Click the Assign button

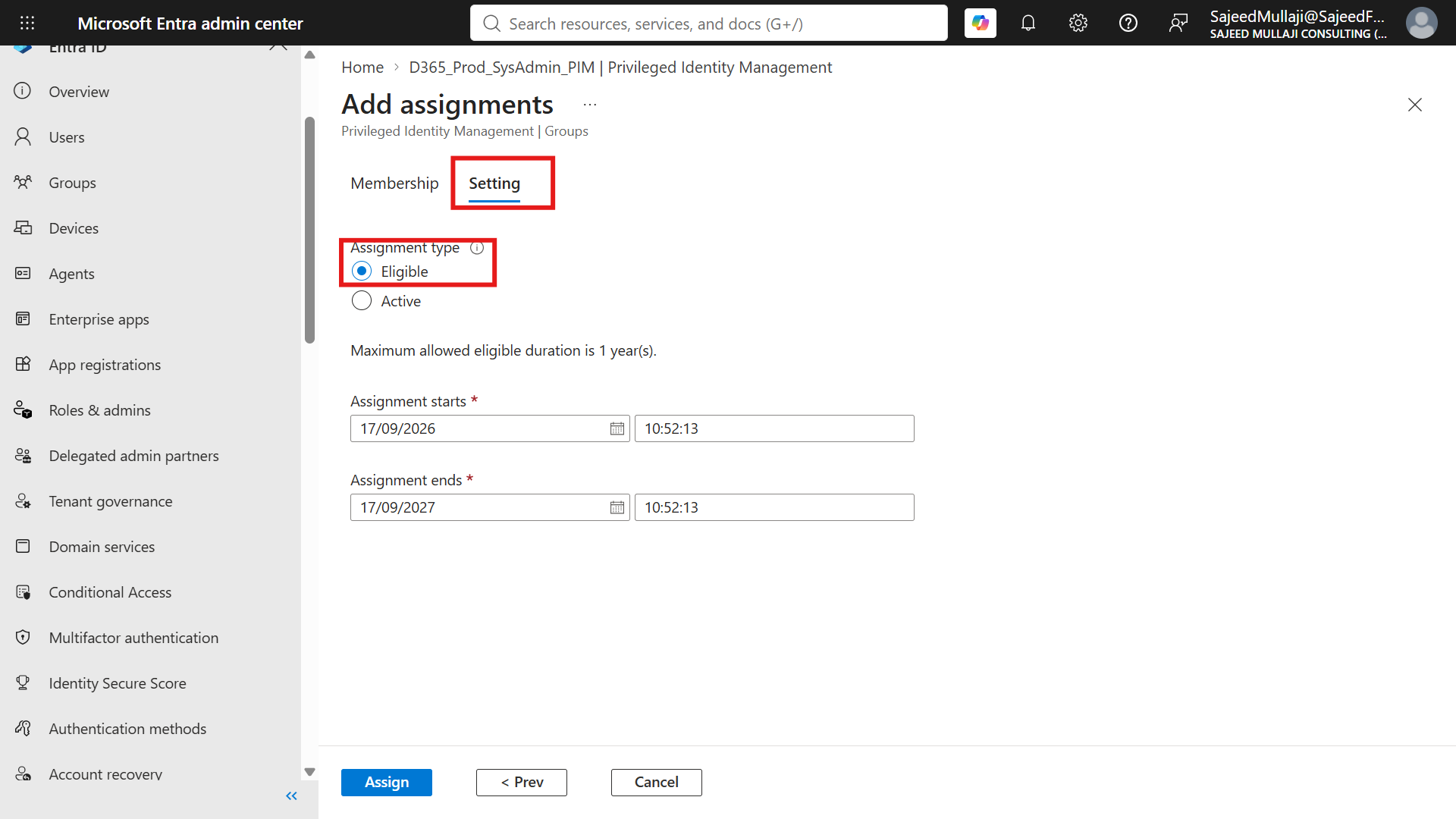coord(387,782)
